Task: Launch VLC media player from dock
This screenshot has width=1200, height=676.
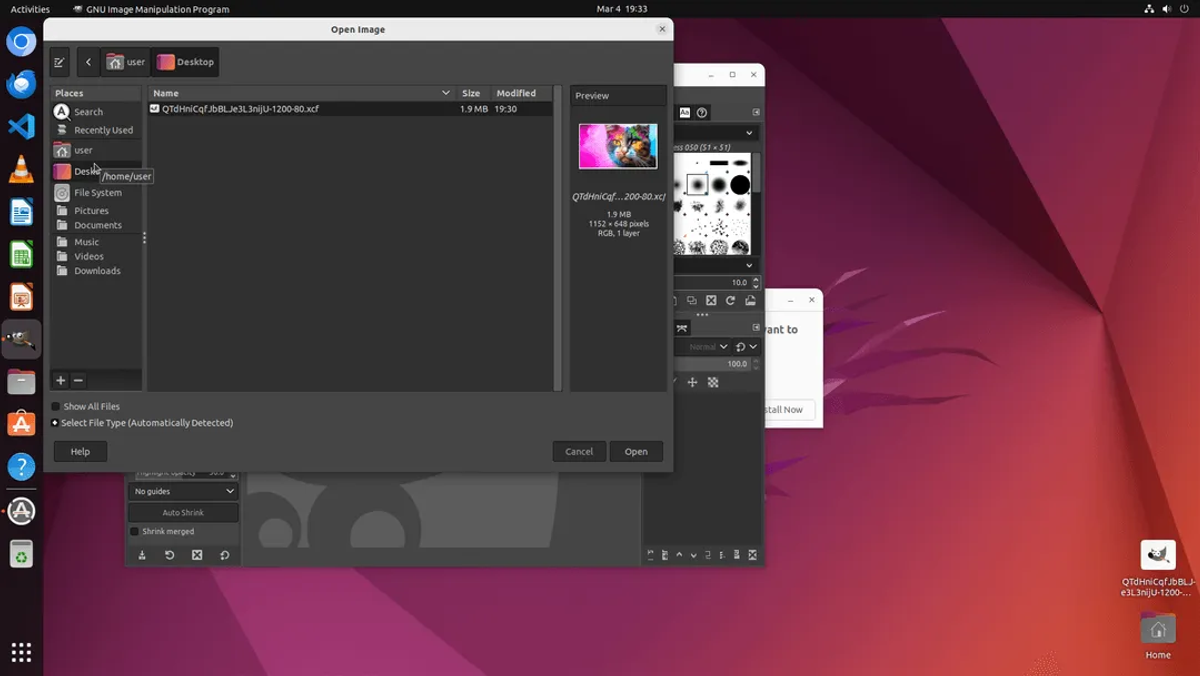Action: [21, 170]
